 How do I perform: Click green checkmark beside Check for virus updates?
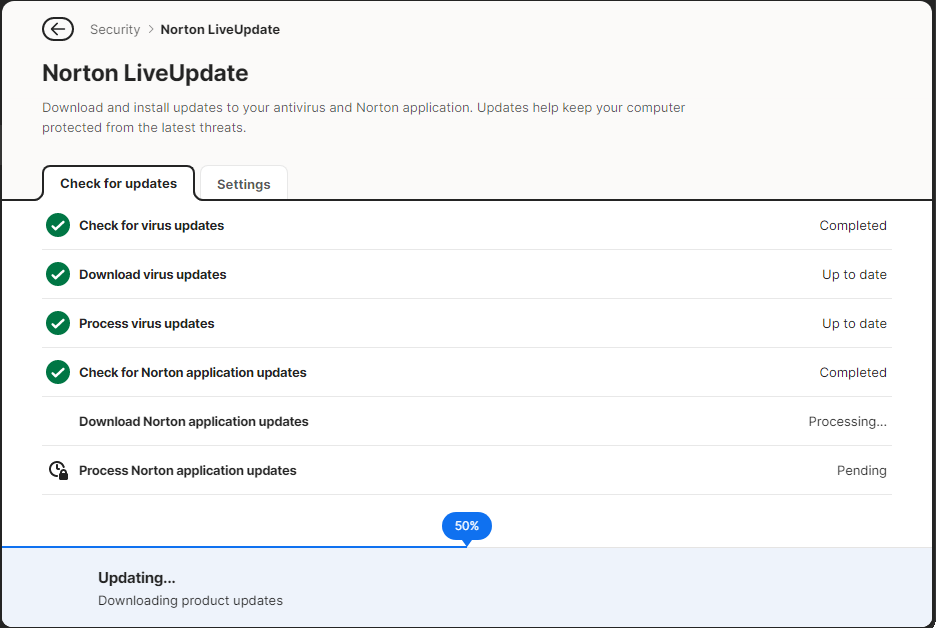pos(58,225)
